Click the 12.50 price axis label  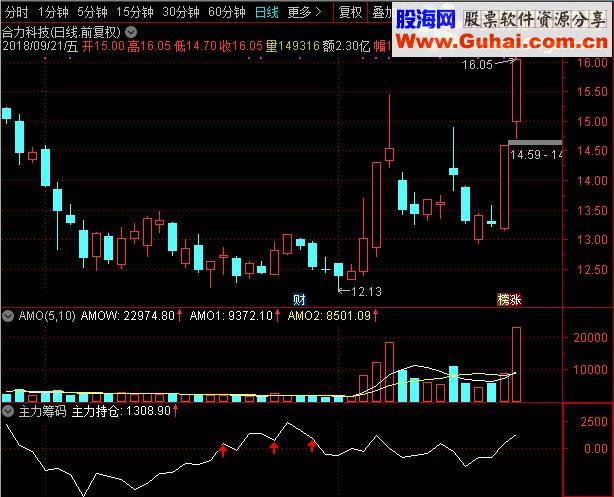click(592, 269)
